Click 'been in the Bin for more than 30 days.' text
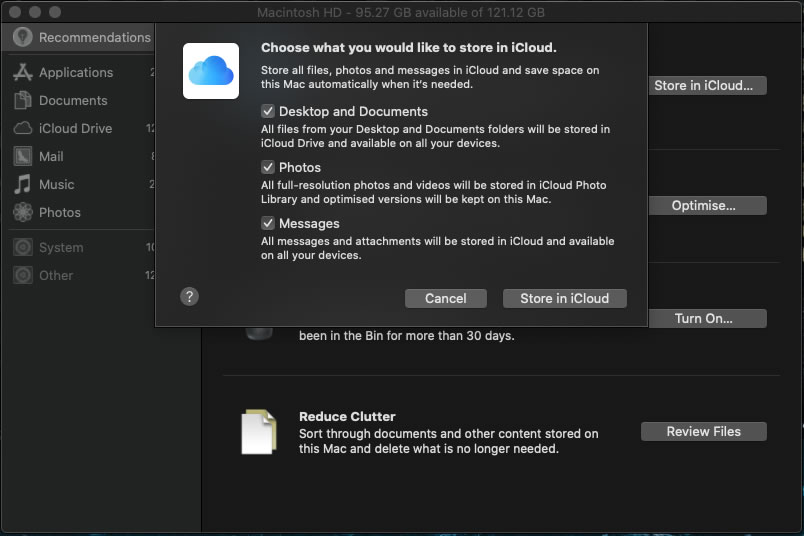804x536 pixels. coord(407,336)
